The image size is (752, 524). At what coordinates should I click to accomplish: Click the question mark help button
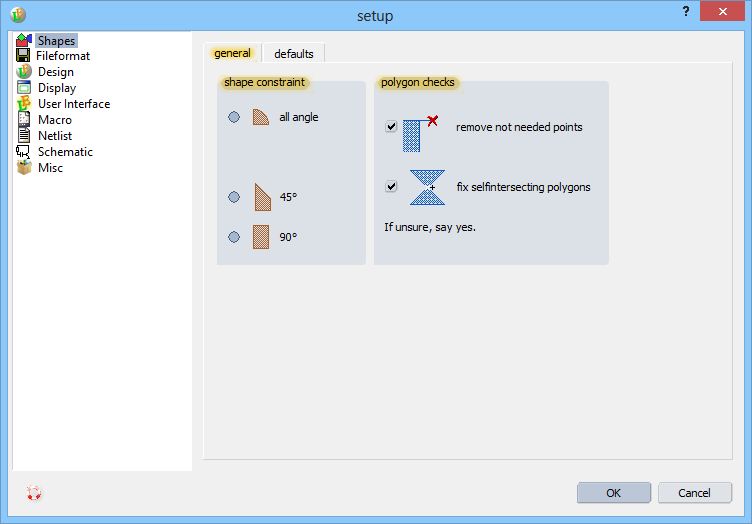[686, 11]
